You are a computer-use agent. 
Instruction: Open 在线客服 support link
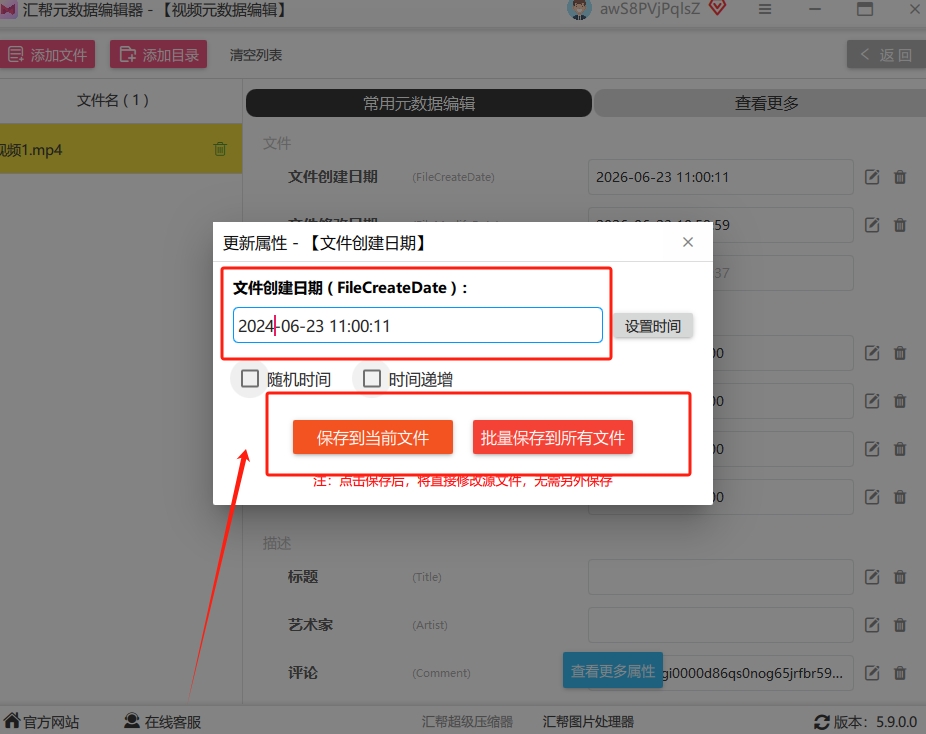(x=162, y=722)
